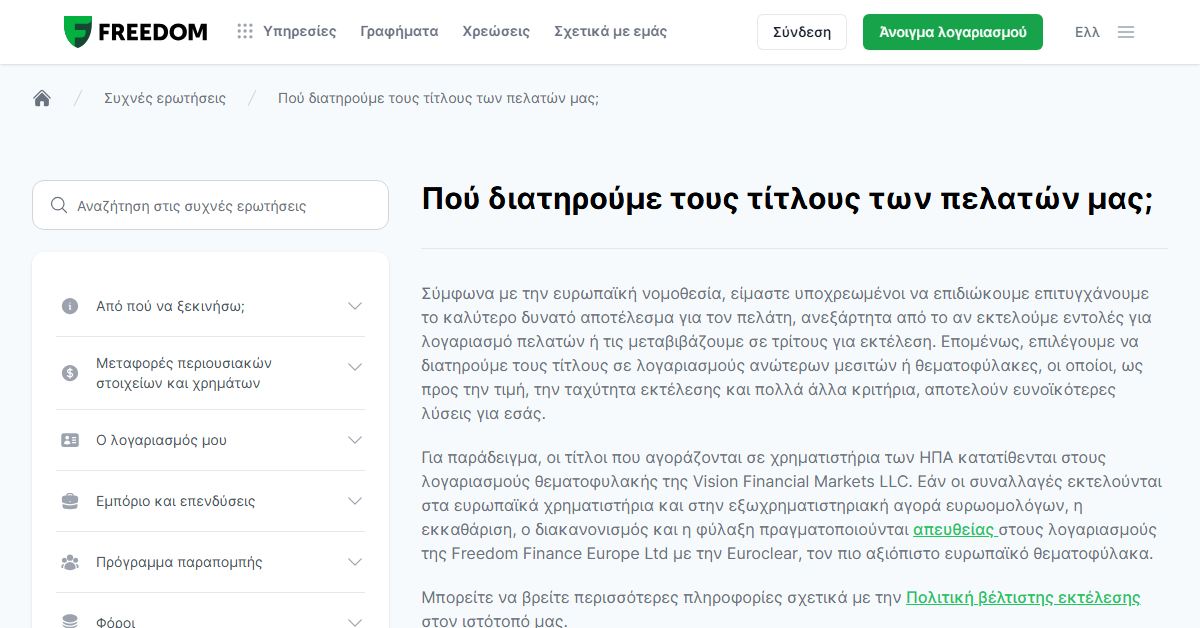Viewport: 1200px width, 628px height.
Task: Click the briefcase icon beside Εμπόριο και επενδύσεις
Action: (x=70, y=501)
